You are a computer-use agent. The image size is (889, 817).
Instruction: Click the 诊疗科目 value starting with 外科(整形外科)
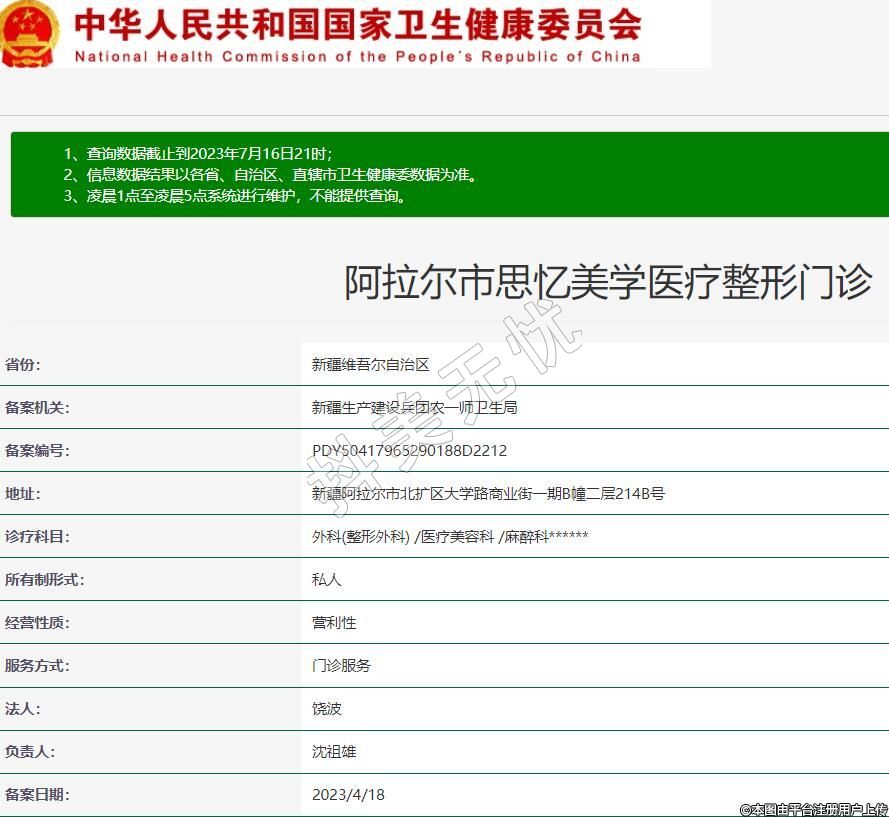(x=449, y=537)
